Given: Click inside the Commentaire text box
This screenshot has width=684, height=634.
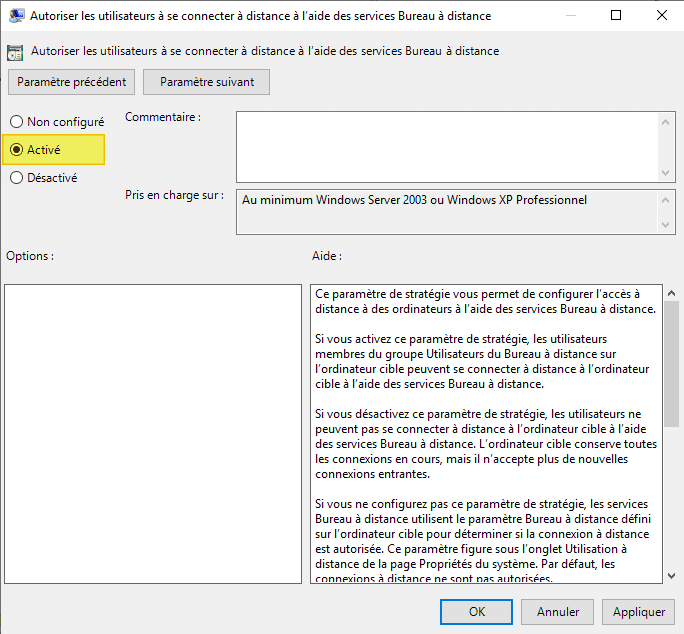Looking at the screenshot, I should click(x=447, y=147).
